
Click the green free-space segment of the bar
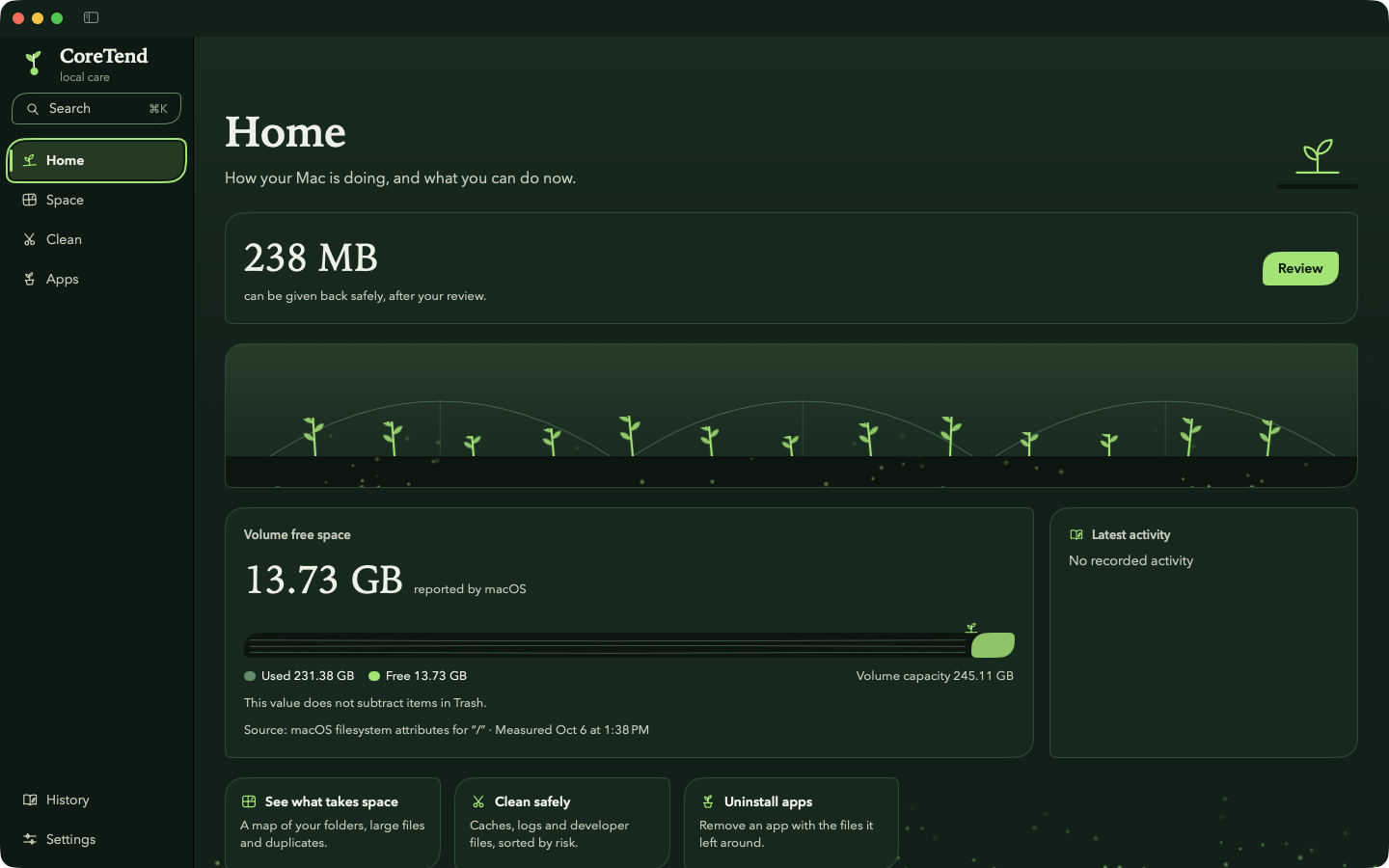(x=993, y=645)
